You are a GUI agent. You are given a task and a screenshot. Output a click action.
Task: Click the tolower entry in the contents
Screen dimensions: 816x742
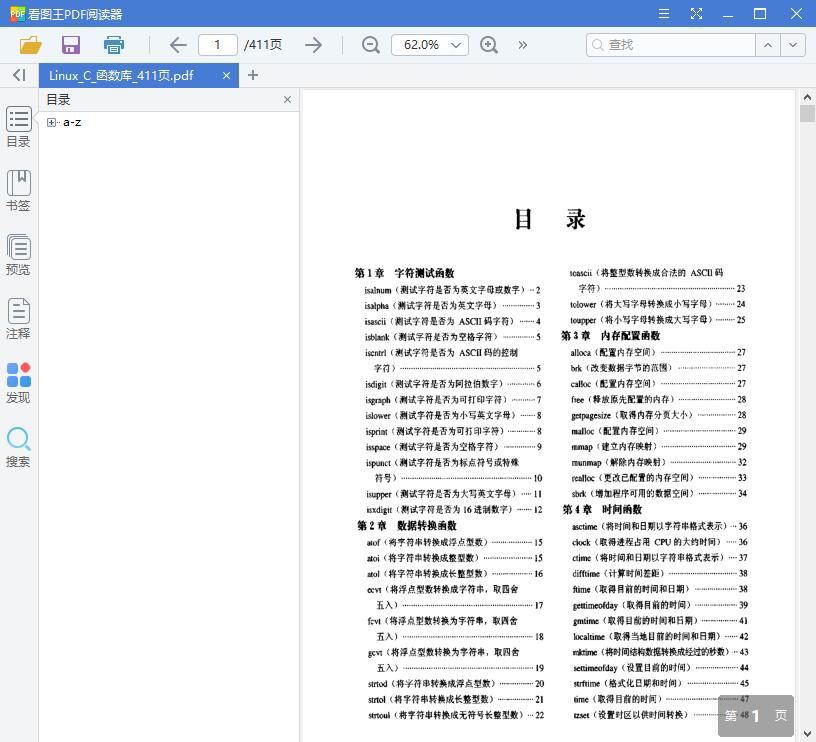coord(658,304)
